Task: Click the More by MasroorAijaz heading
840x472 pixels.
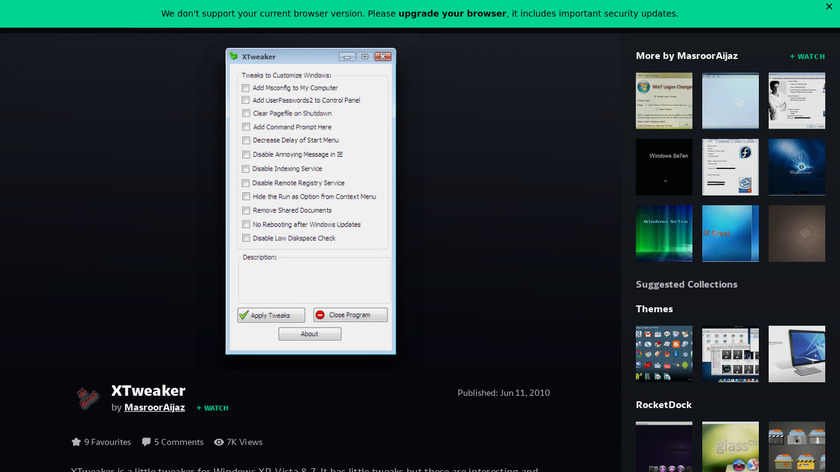Action: tap(687, 56)
